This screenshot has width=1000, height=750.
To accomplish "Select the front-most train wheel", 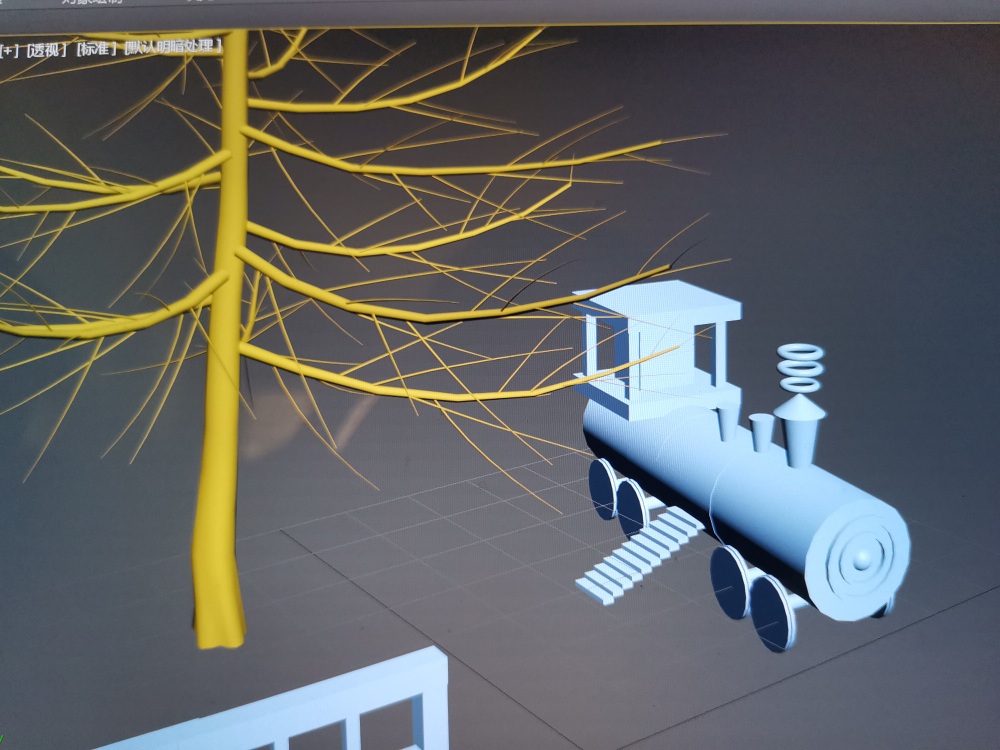I will [772, 612].
